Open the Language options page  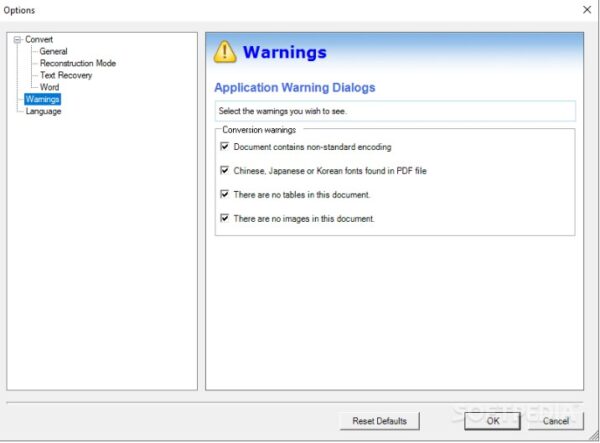[43, 111]
